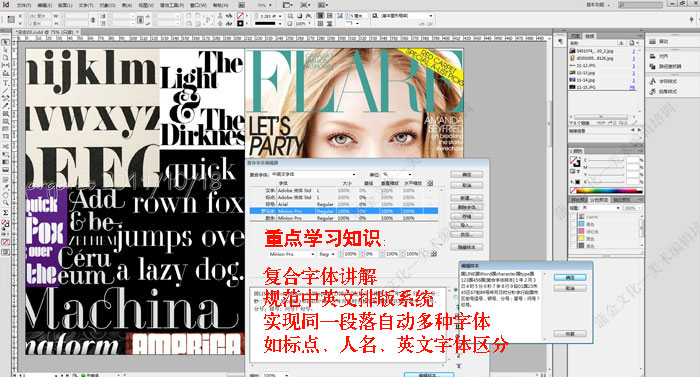Open the 文件(F) menu
700x377 pixels.
point(24,5)
